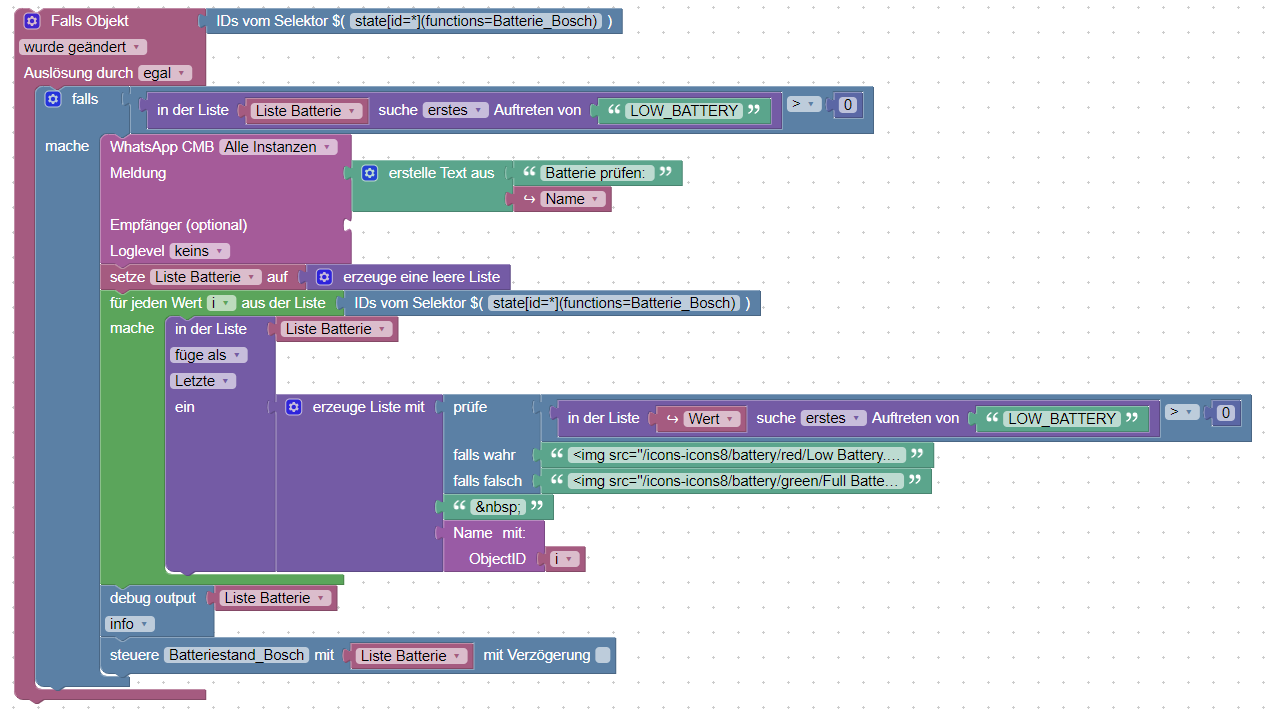
Task: Click falls falsch label
Action: pos(487,481)
